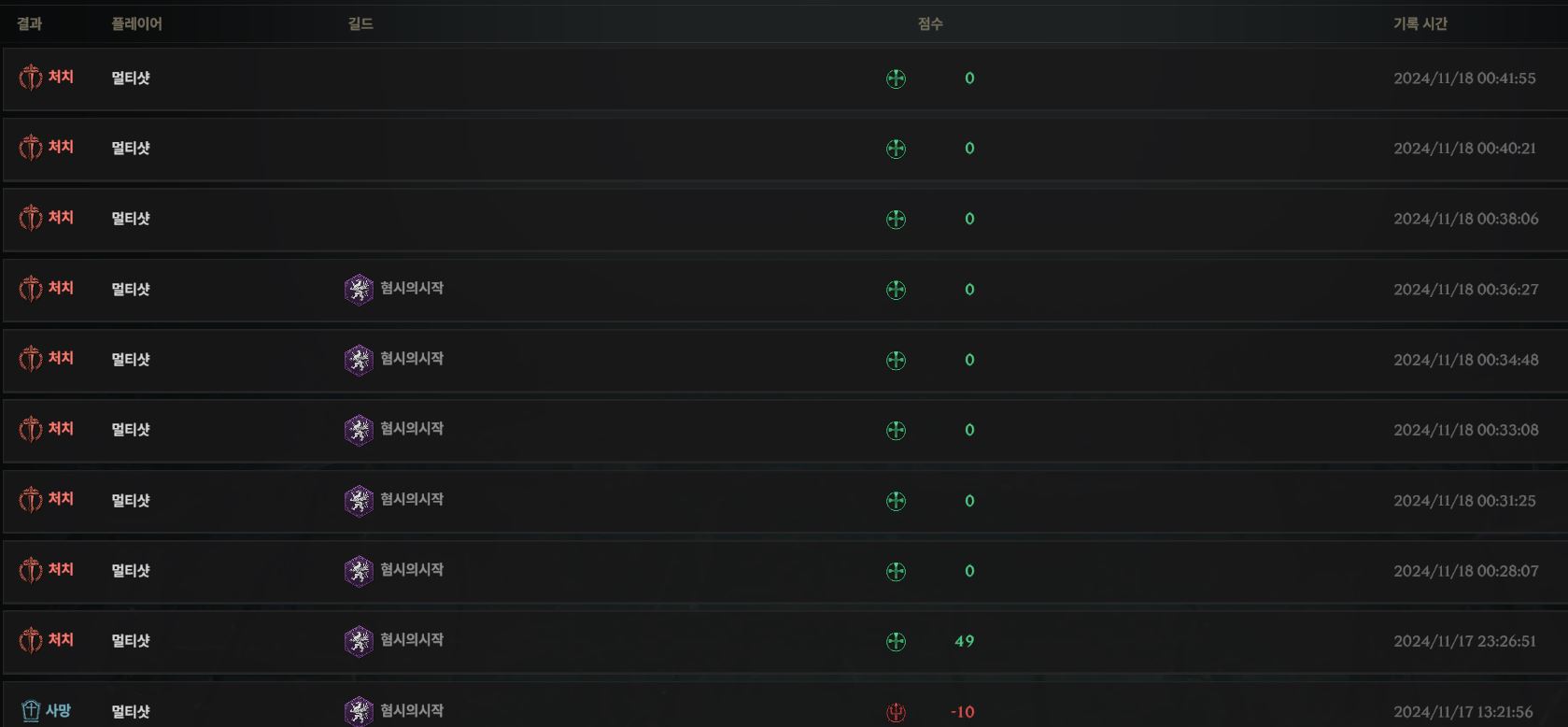Click the red score icon next to -10
1568x727 pixels.
[x=896, y=712]
